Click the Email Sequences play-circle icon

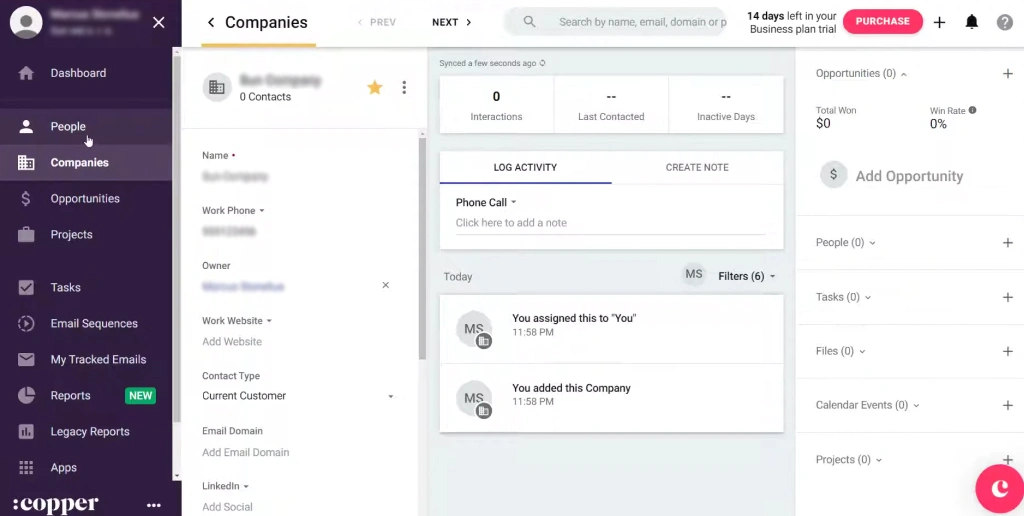point(26,323)
